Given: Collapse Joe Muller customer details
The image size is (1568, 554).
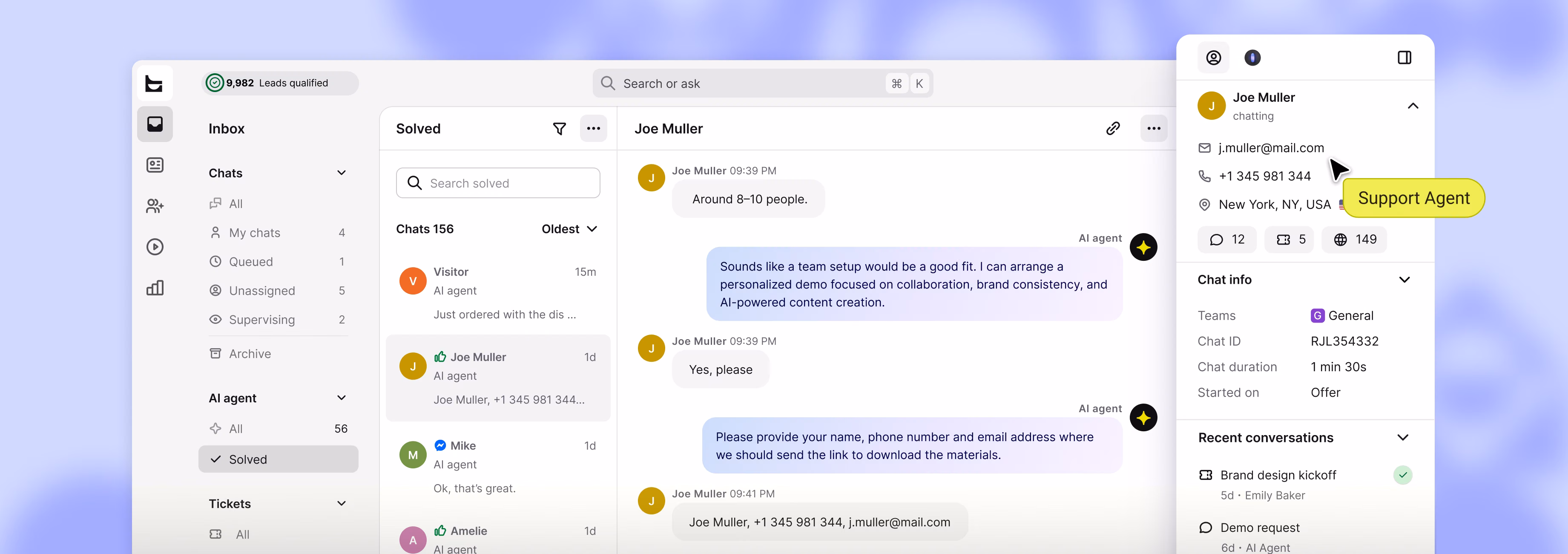Looking at the screenshot, I should 1413,106.
